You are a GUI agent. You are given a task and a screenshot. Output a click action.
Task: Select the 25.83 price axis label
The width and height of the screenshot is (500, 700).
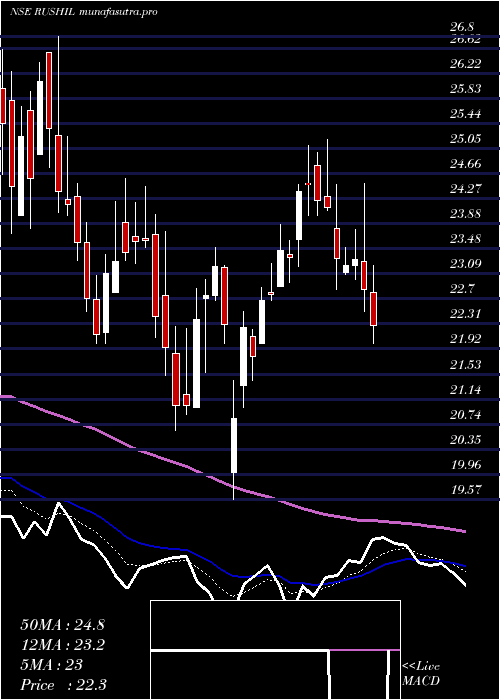466,89
